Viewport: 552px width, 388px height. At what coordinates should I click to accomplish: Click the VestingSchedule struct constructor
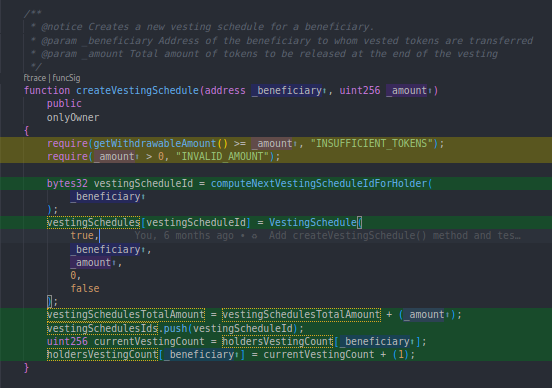point(313,223)
